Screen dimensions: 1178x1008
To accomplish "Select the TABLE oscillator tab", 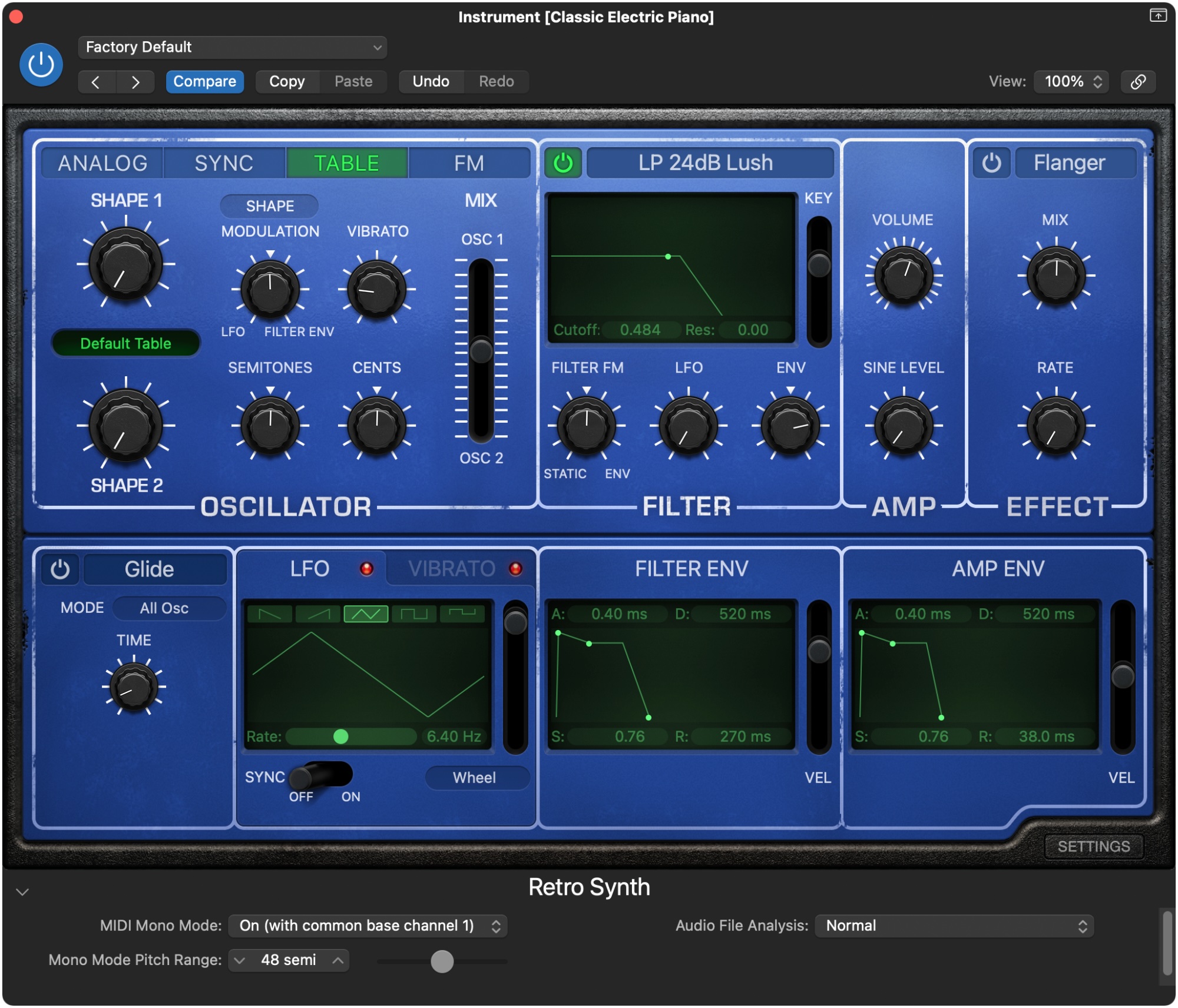I will [347, 163].
